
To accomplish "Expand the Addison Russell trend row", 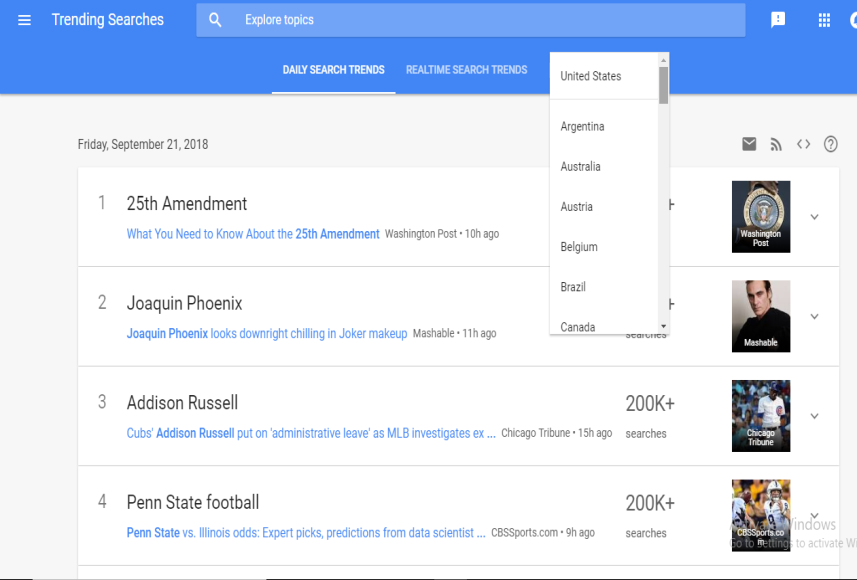I will click(814, 416).
